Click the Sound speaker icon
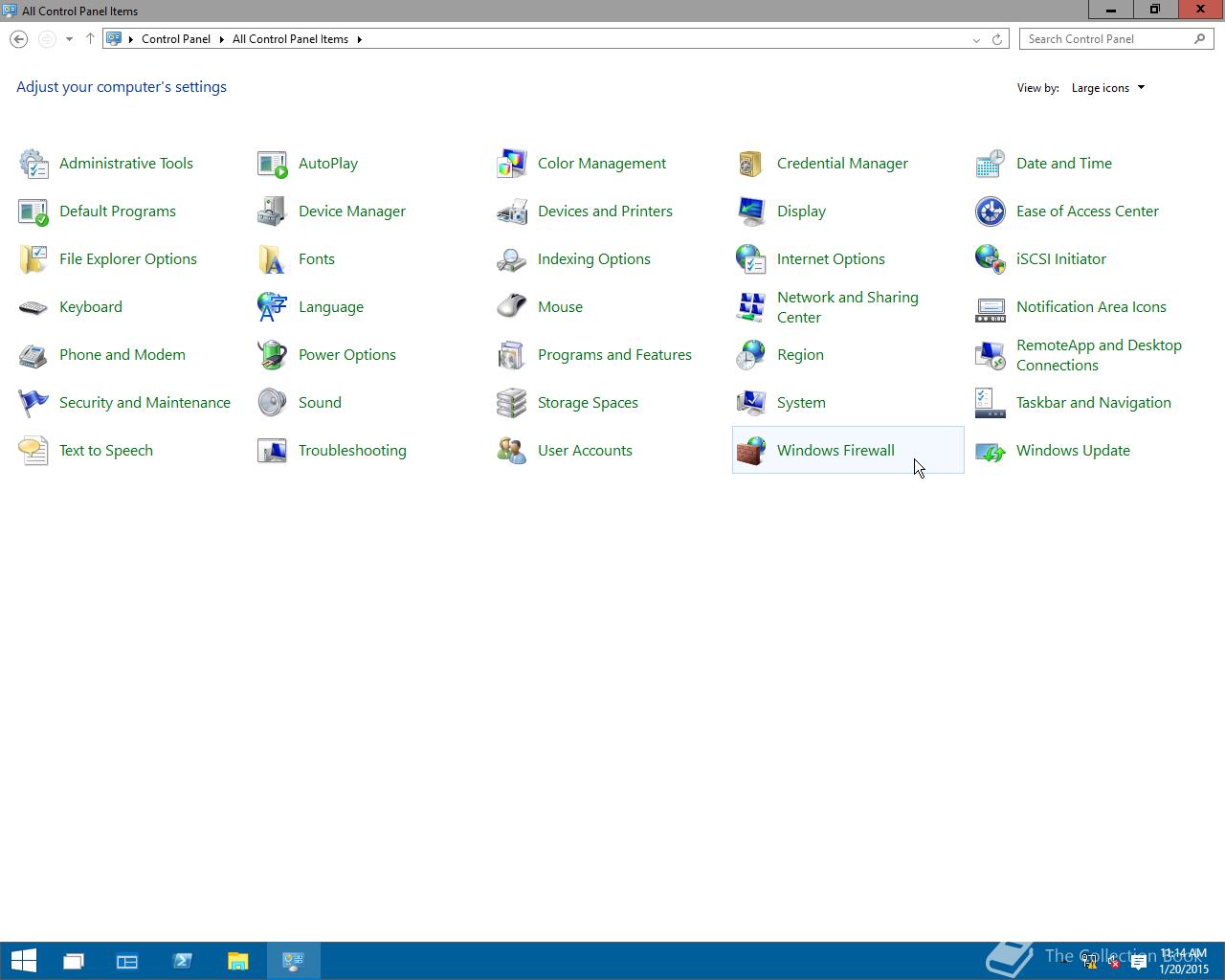The height and width of the screenshot is (980, 1225). click(273, 403)
